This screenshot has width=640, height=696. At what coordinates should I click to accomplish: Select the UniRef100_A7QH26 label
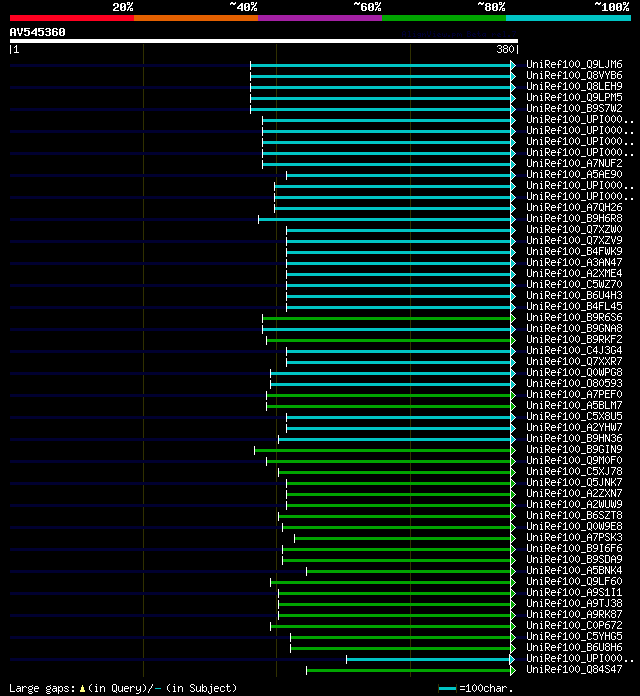tap(574, 207)
